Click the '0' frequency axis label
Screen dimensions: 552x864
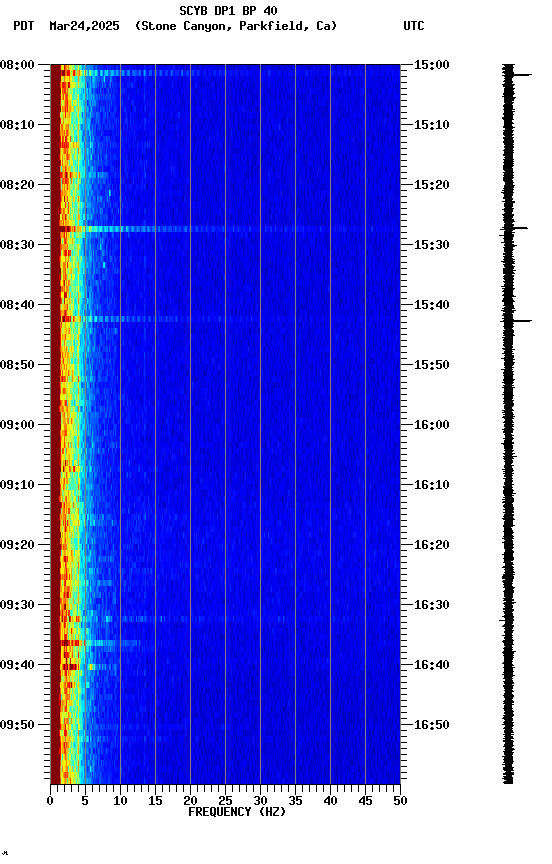click(50, 801)
